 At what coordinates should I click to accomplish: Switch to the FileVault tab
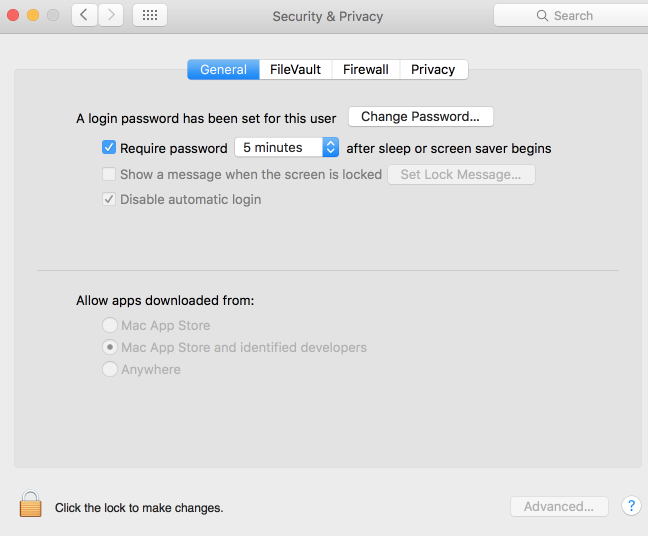tap(295, 69)
